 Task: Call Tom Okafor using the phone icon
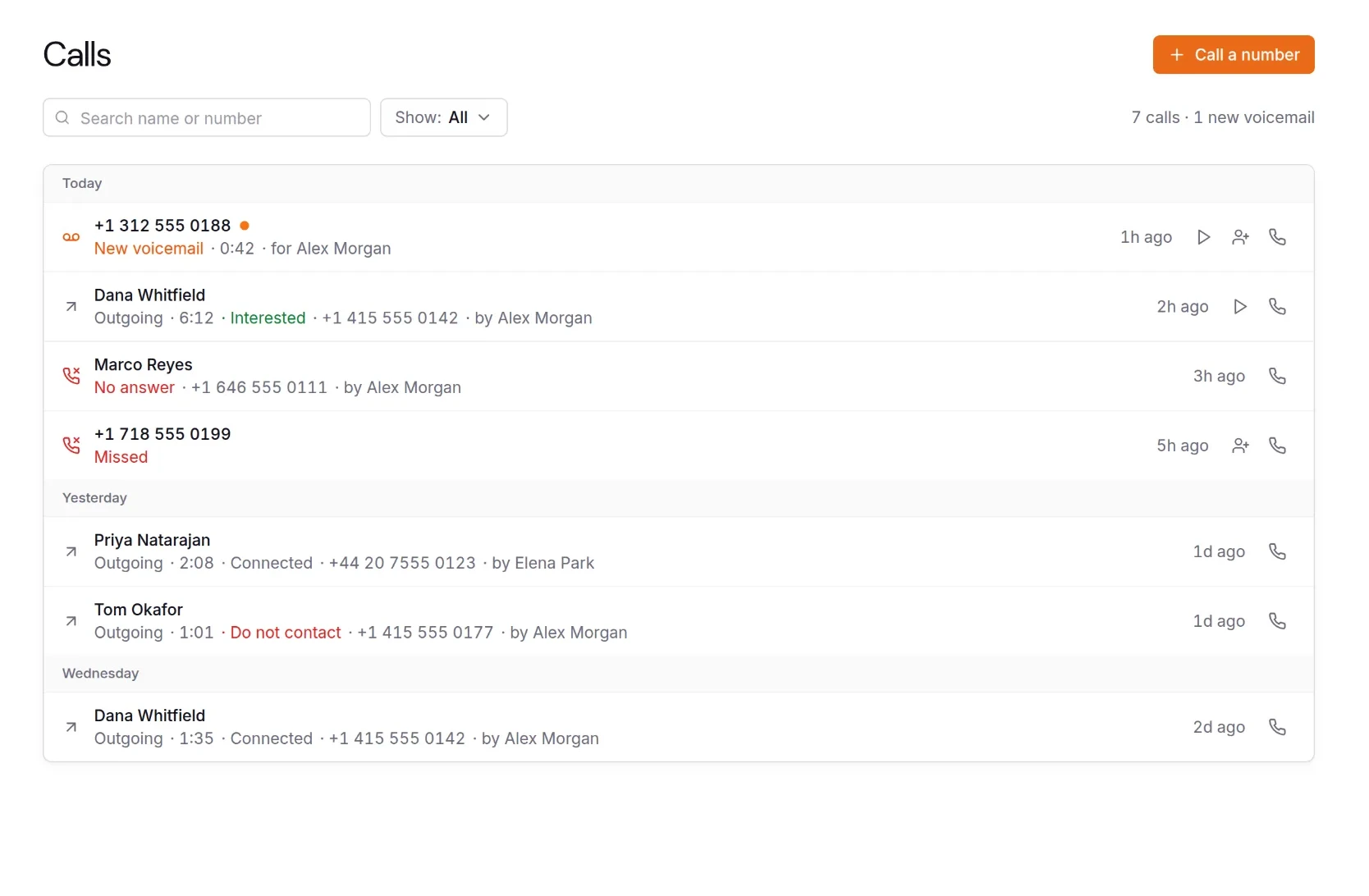(1277, 621)
